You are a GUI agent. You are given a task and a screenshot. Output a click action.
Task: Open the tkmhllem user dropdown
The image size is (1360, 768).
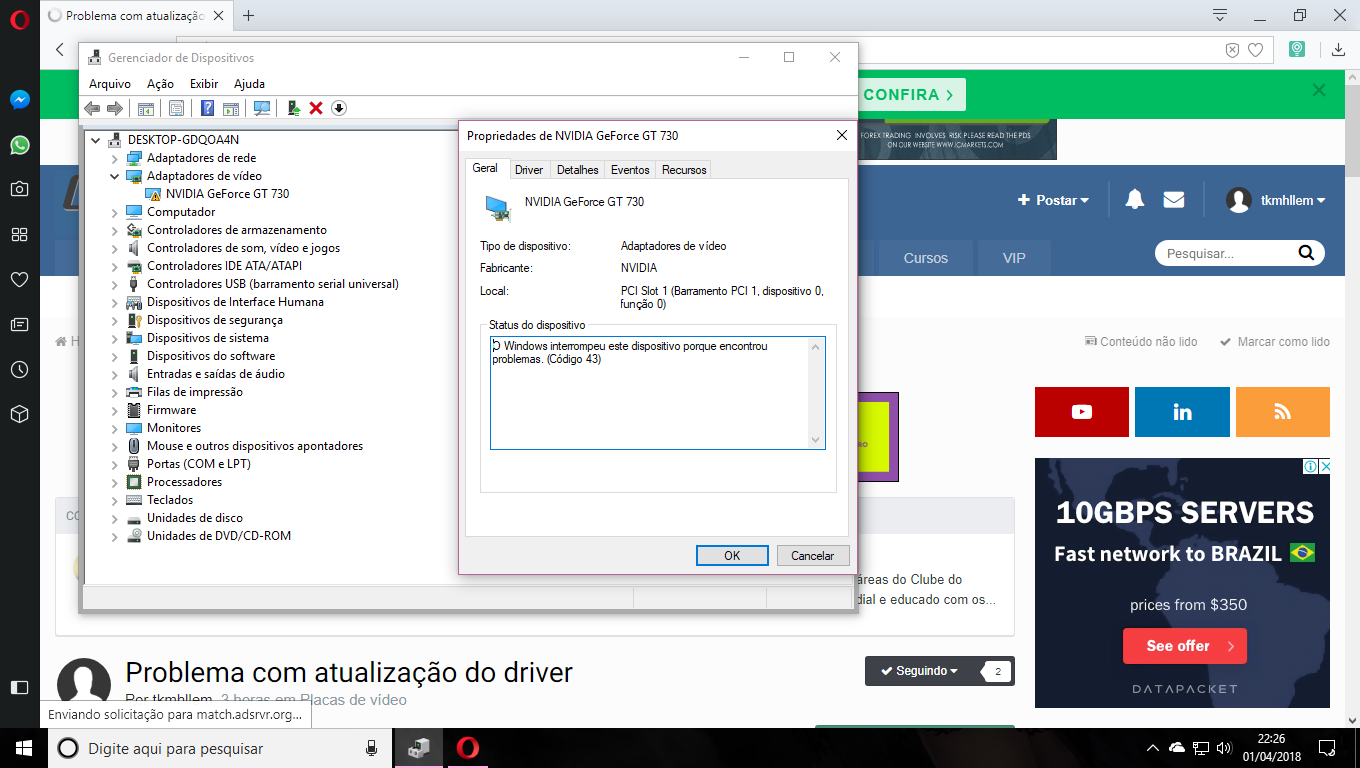coord(1276,200)
